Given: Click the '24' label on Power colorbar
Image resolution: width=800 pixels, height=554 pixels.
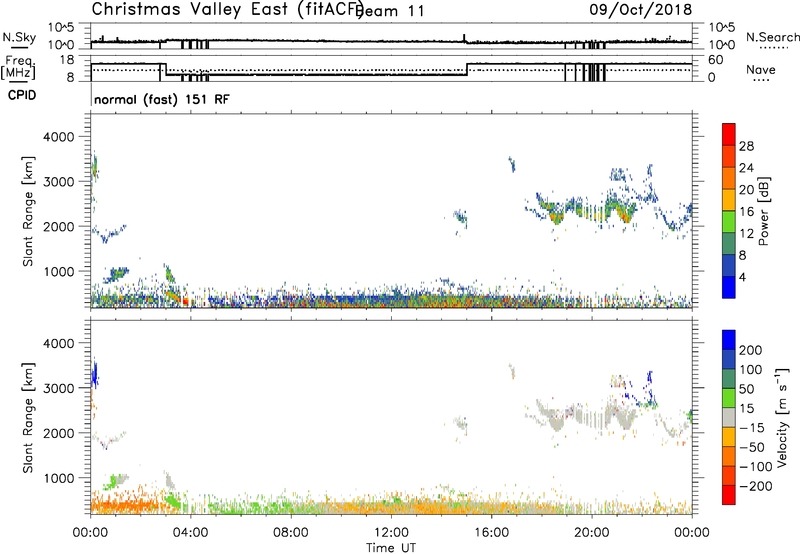Looking at the screenshot, I should [746, 168].
